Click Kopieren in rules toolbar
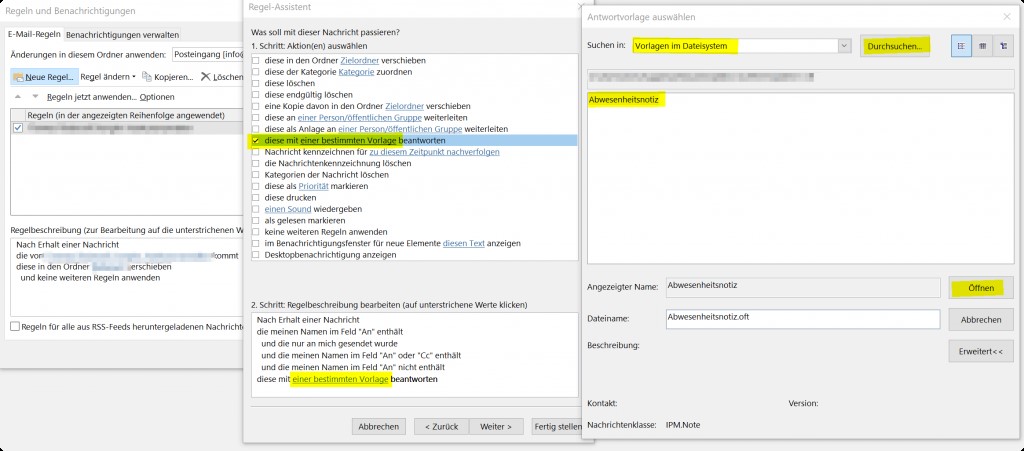The height and width of the screenshot is (451, 1024). pyautogui.click(x=168, y=77)
